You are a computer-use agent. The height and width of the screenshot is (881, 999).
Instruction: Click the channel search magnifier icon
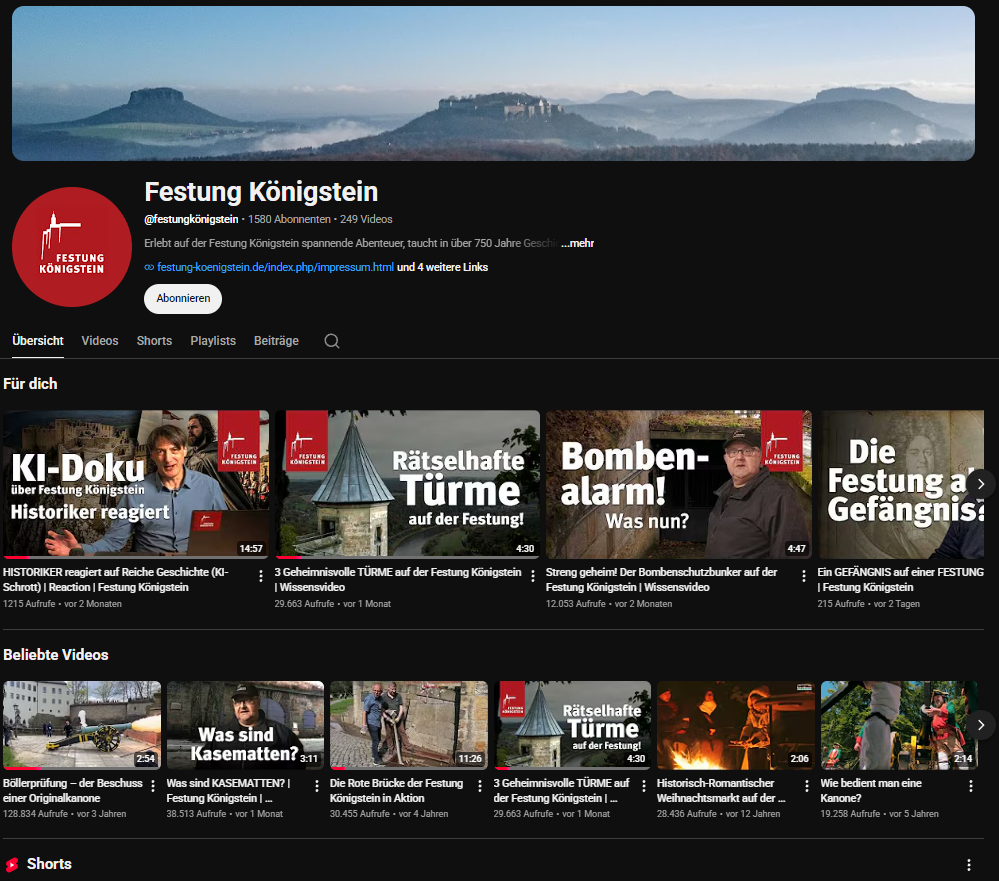[x=331, y=341]
